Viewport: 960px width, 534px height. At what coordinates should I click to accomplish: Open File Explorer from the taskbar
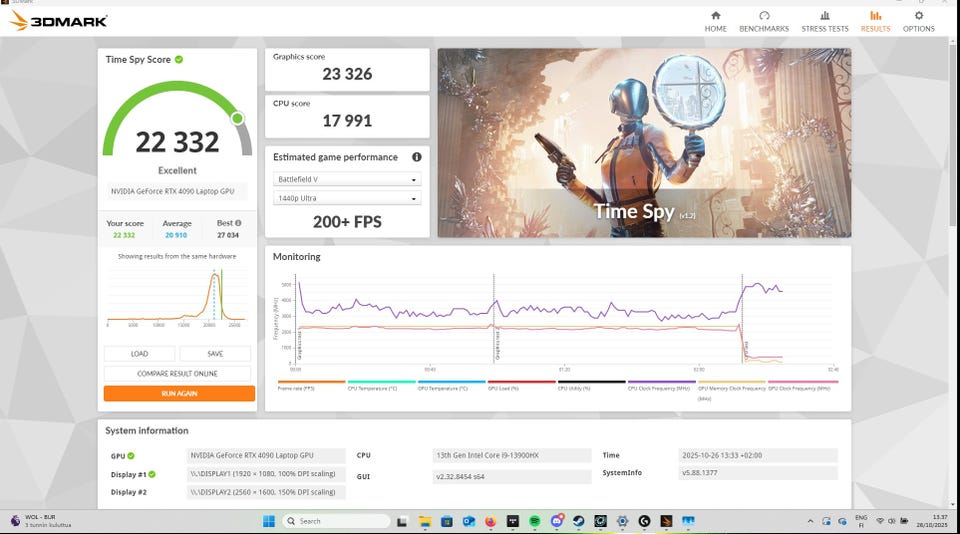tap(425, 521)
